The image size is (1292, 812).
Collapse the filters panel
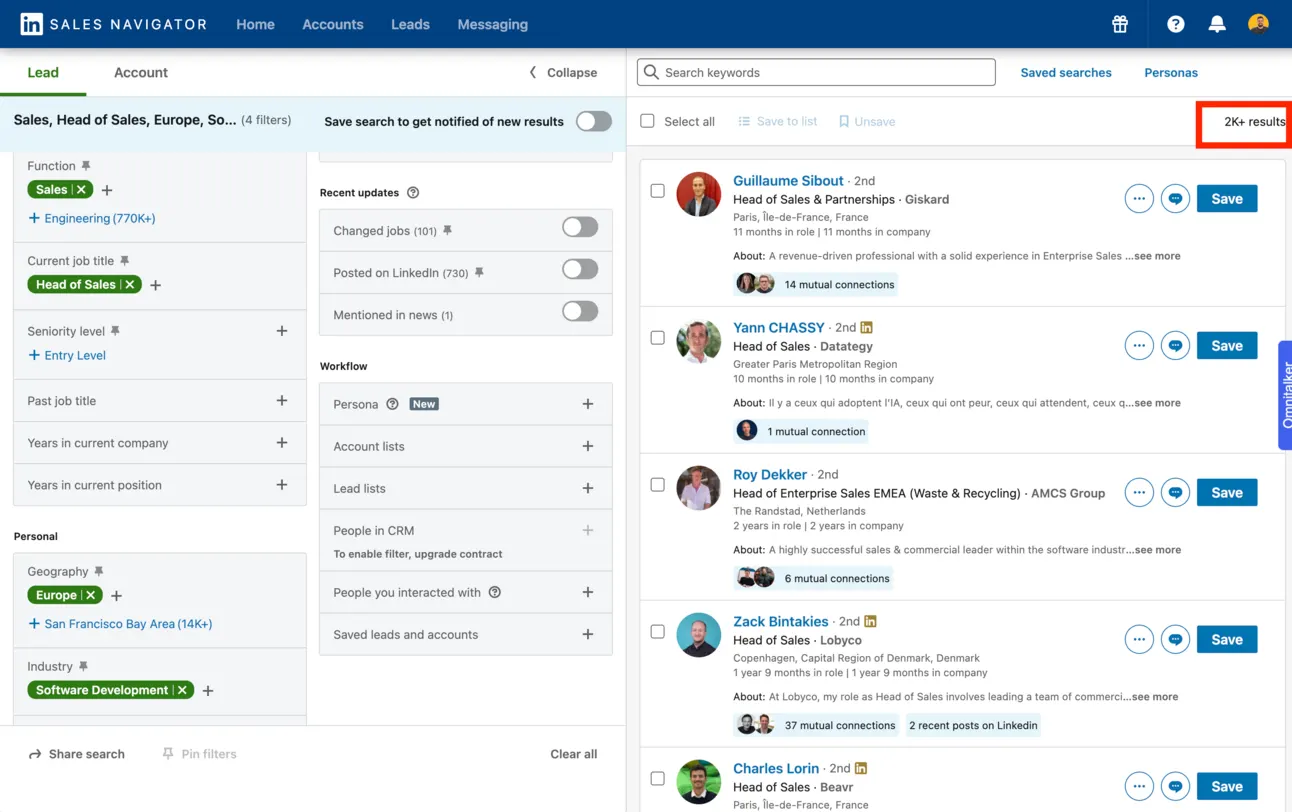(563, 72)
